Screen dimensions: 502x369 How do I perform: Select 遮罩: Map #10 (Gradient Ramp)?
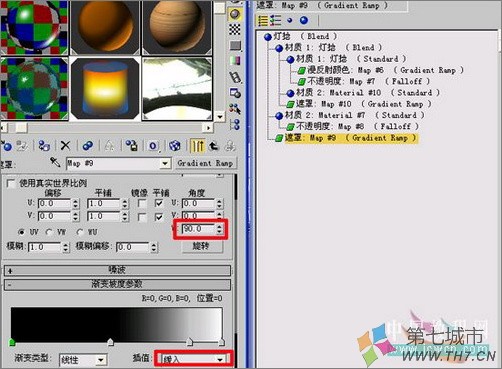point(359,104)
